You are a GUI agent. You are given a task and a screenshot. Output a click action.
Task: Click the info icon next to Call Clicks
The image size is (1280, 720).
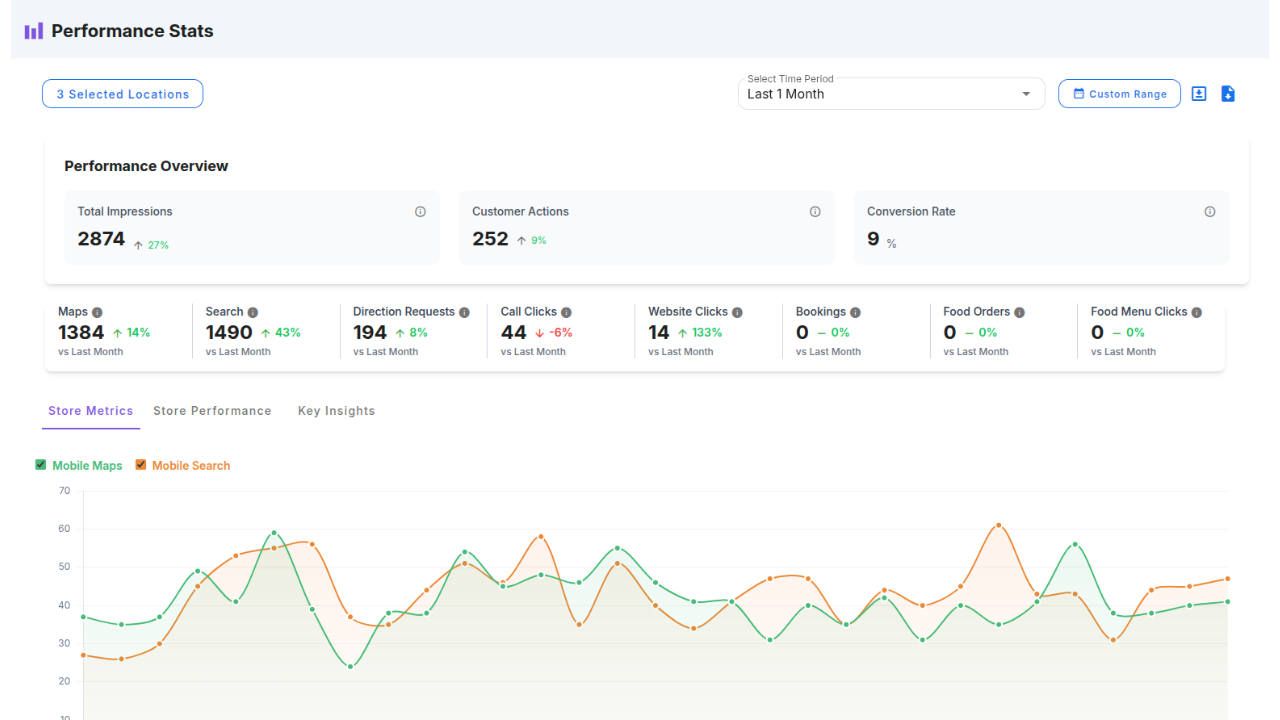tap(564, 311)
